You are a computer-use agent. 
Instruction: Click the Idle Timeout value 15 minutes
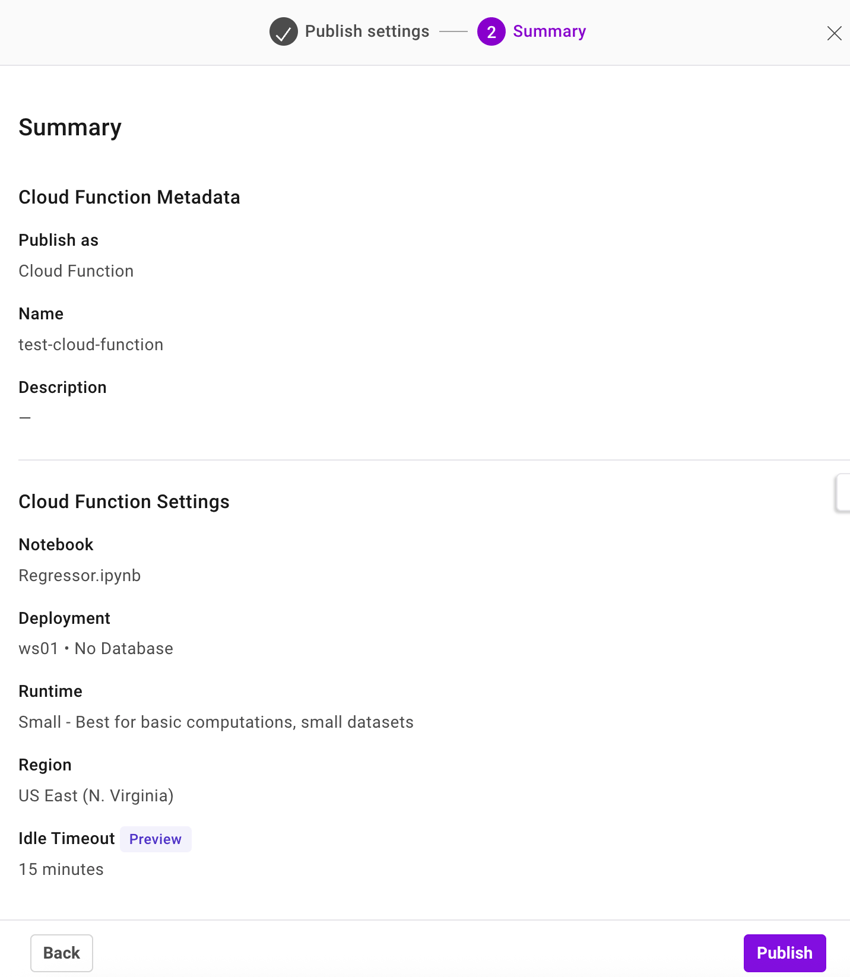pos(61,869)
